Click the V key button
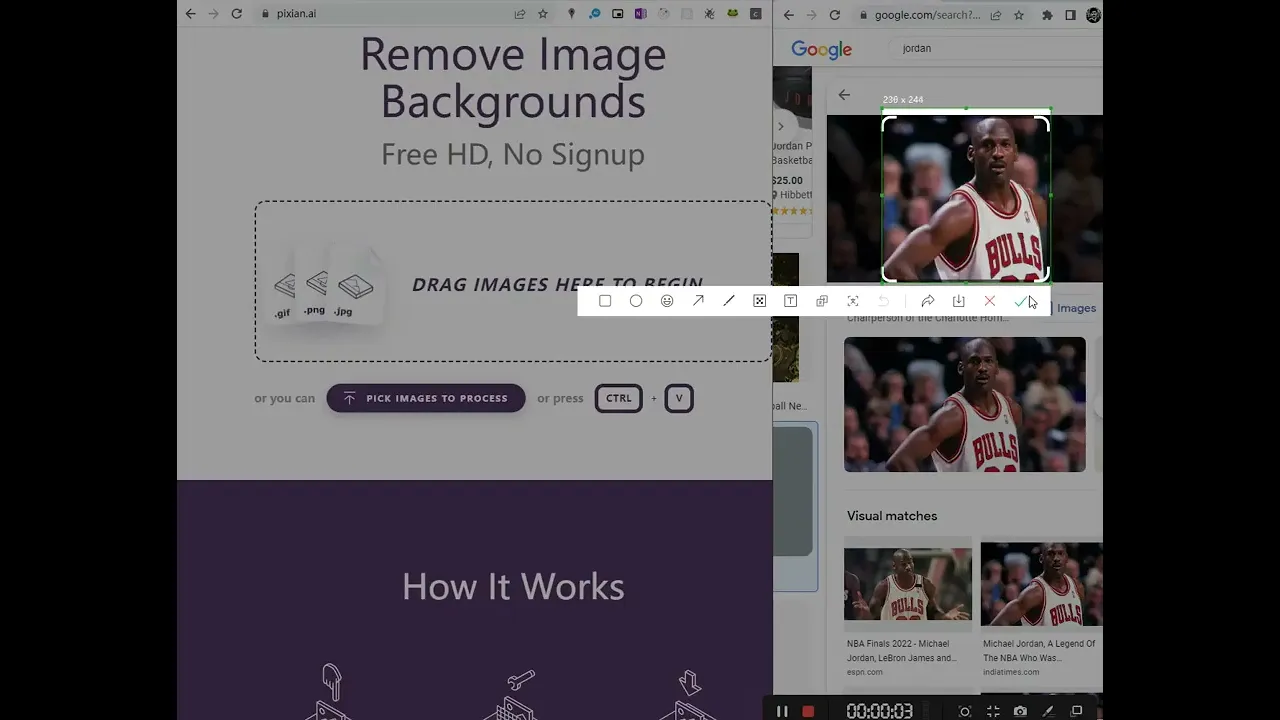 (x=679, y=398)
